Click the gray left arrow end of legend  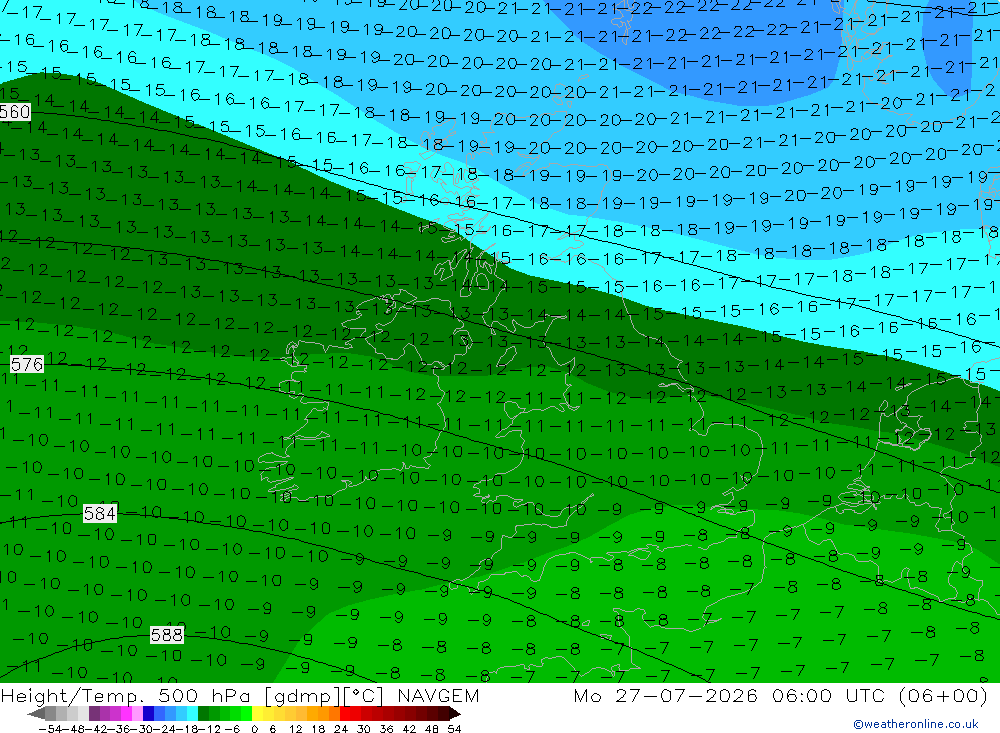[x=36, y=714]
